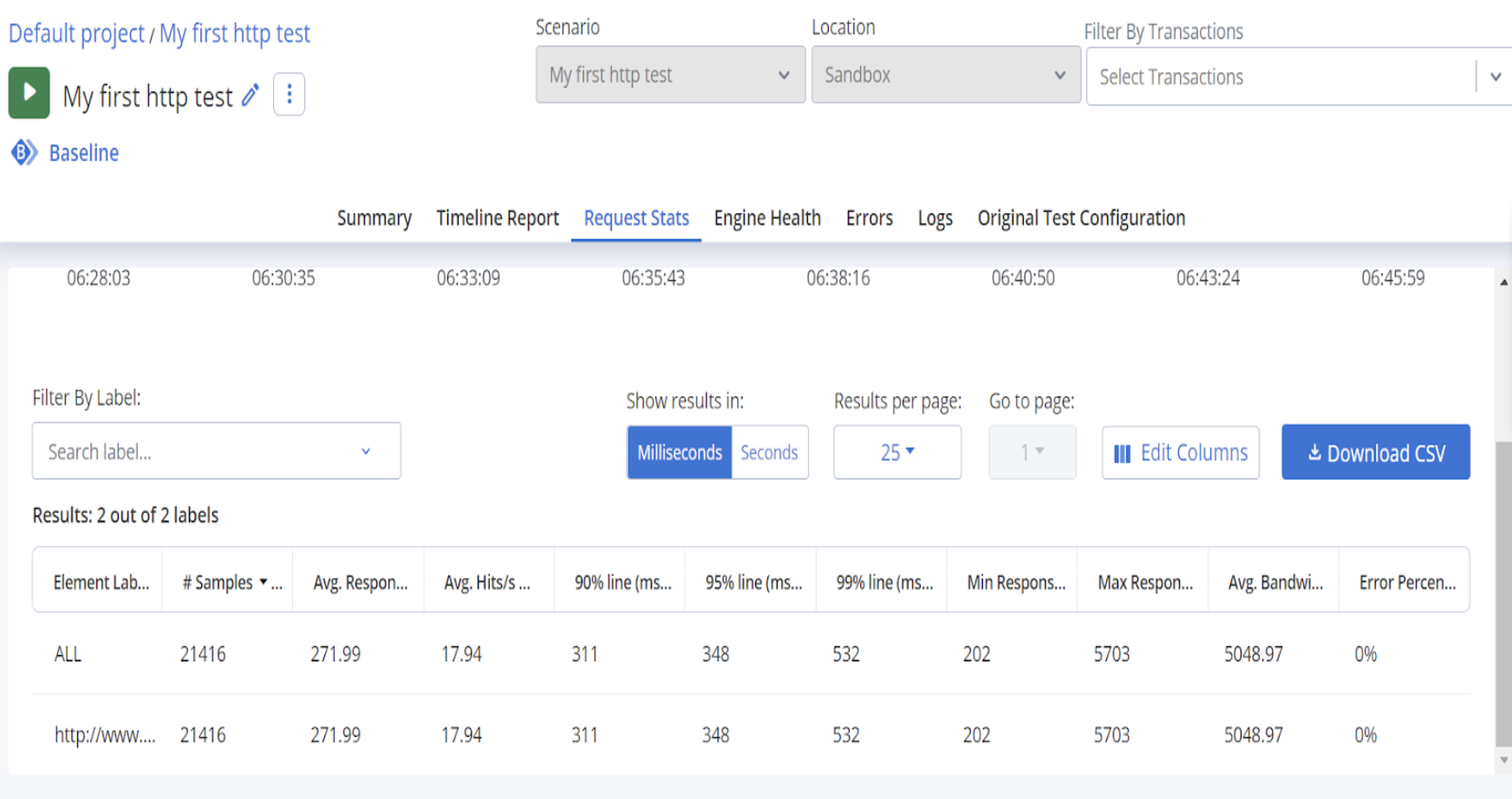This screenshot has height=799, width=1512.
Task: Expand the Select Transactions filter chevron
Action: (1496, 76)
